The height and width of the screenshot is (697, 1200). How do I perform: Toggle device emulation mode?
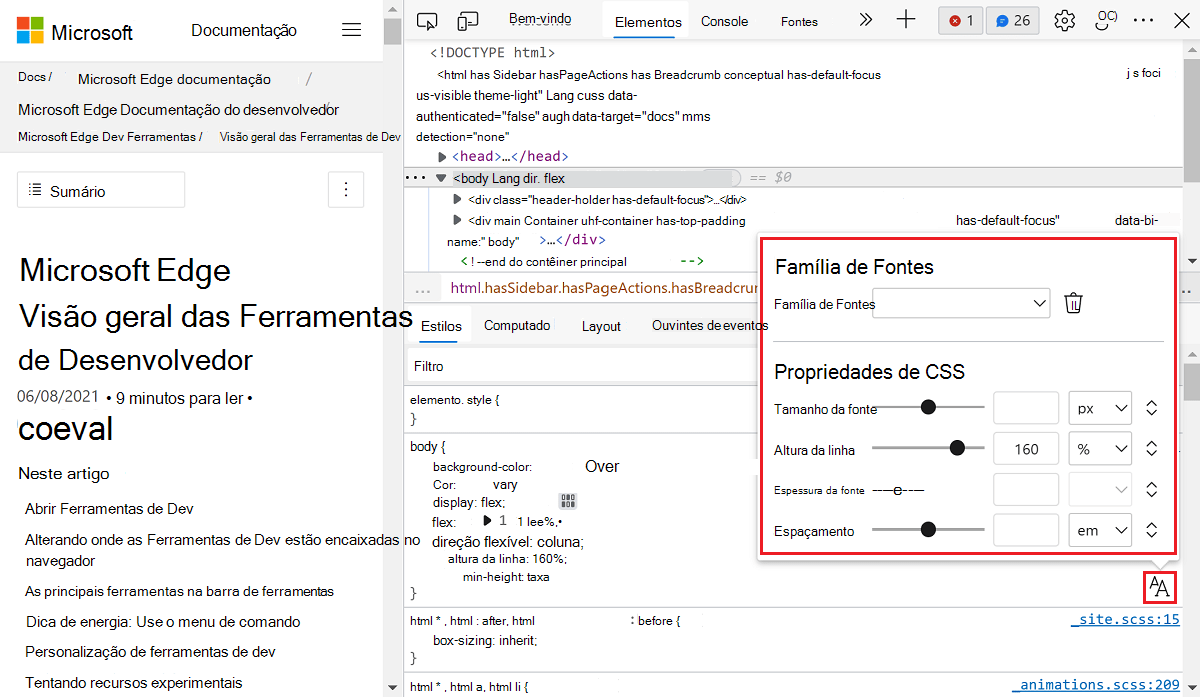tap(466, 19)
